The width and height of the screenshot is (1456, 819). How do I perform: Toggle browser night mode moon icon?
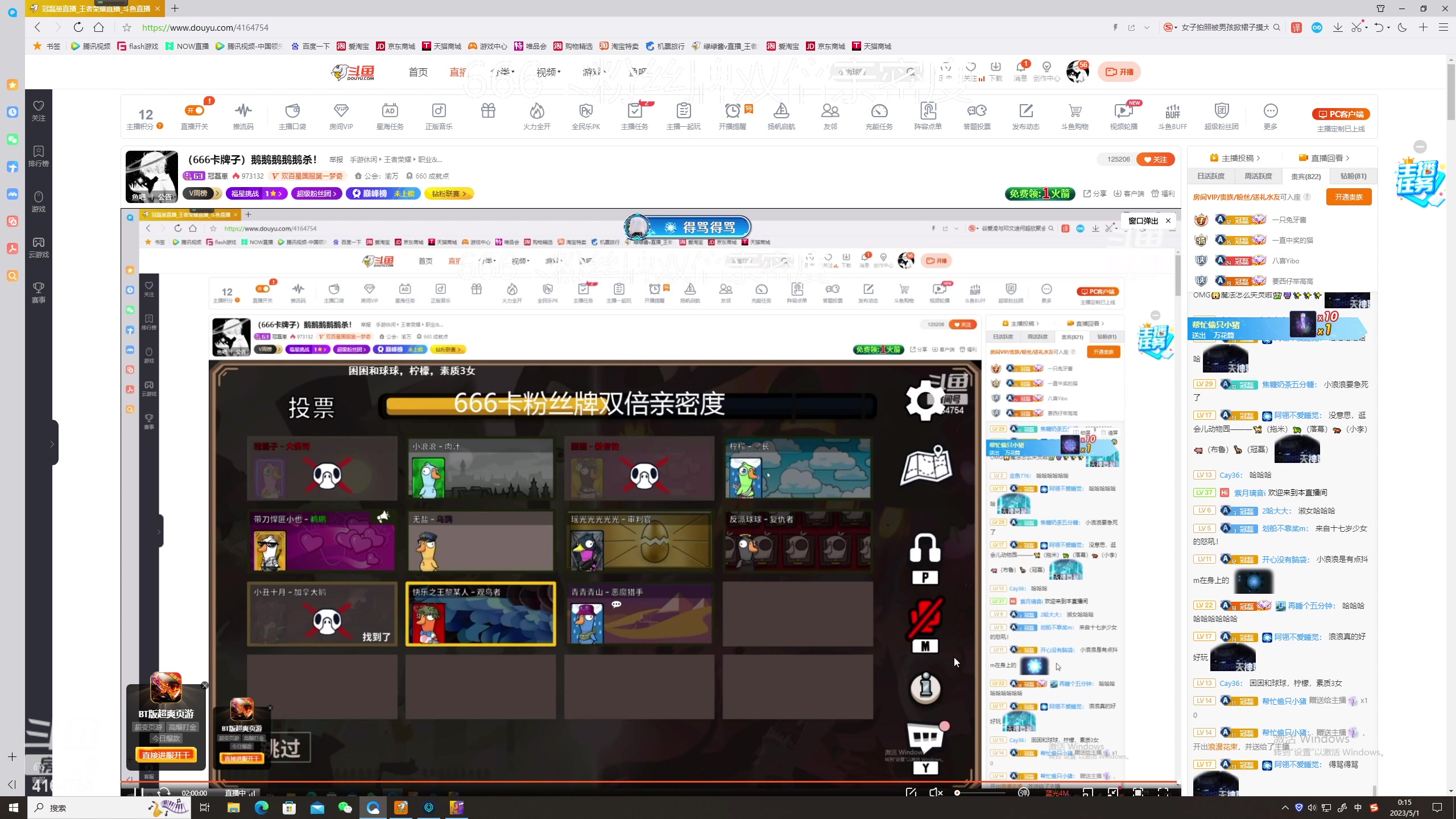coord(1403,27)
